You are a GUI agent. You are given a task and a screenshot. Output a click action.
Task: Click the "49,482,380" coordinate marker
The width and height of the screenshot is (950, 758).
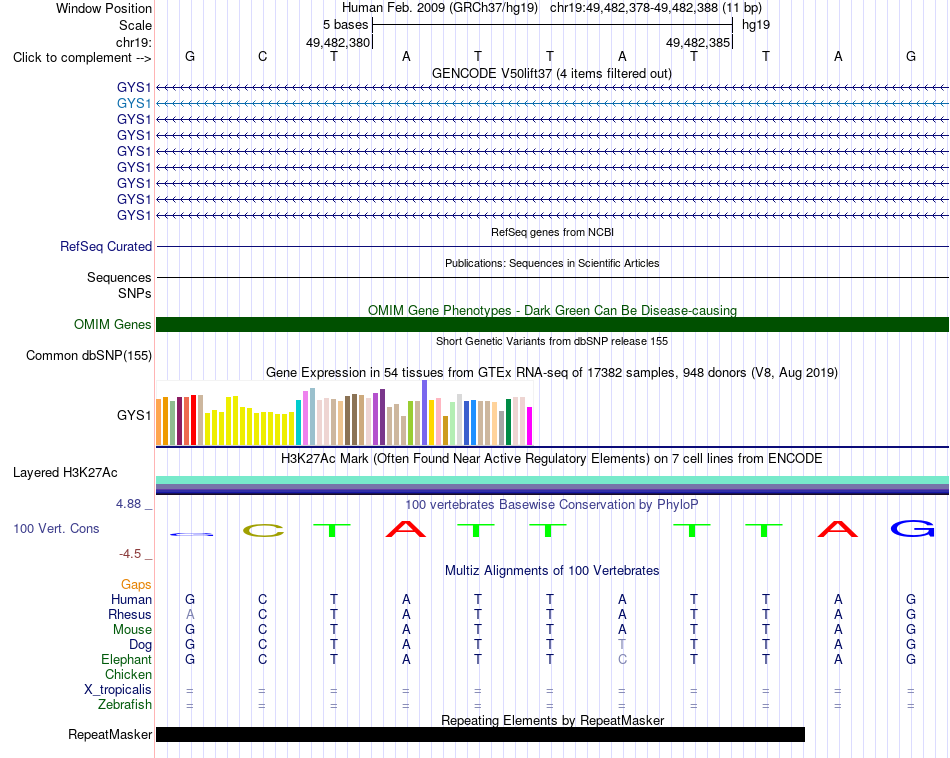[337, 42]
